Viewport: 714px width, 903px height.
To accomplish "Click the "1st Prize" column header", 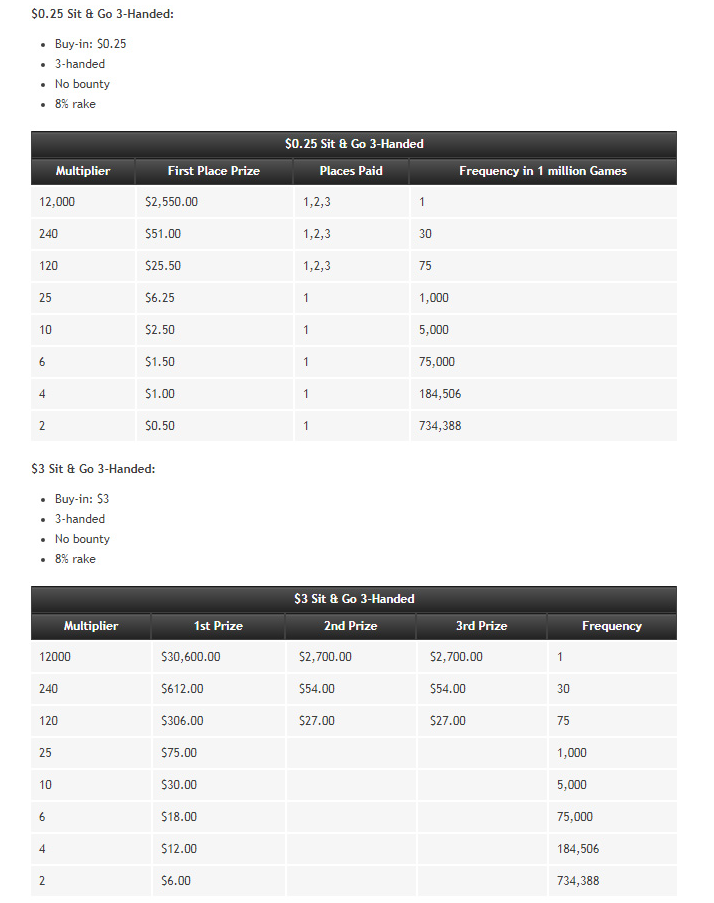I will (x=218, y=626).
